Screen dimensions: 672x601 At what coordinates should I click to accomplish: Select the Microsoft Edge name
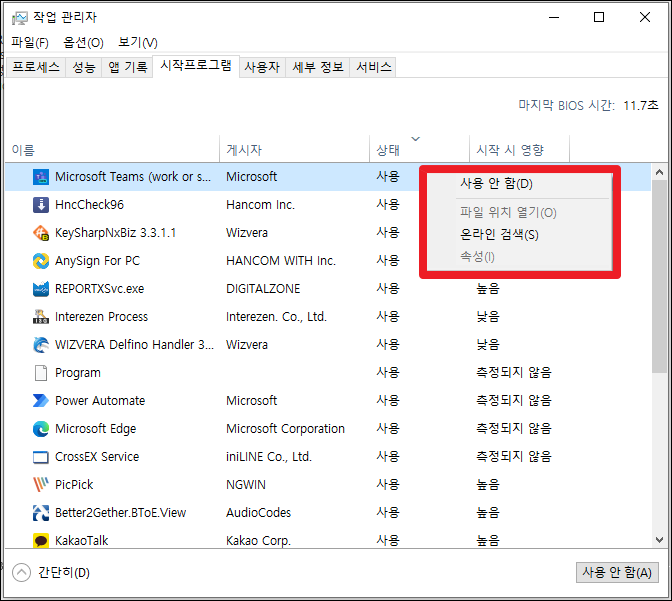(x=96, y=429)
